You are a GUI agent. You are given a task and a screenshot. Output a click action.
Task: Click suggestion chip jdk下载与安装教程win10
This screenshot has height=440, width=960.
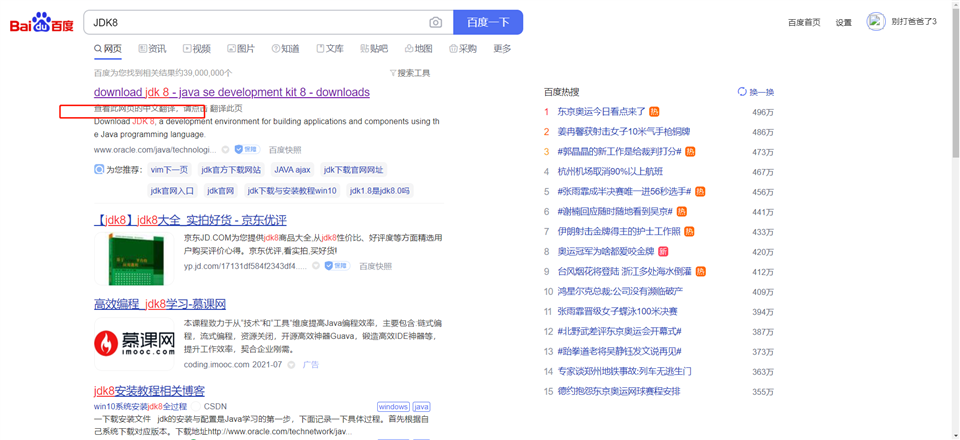point(292,191)
